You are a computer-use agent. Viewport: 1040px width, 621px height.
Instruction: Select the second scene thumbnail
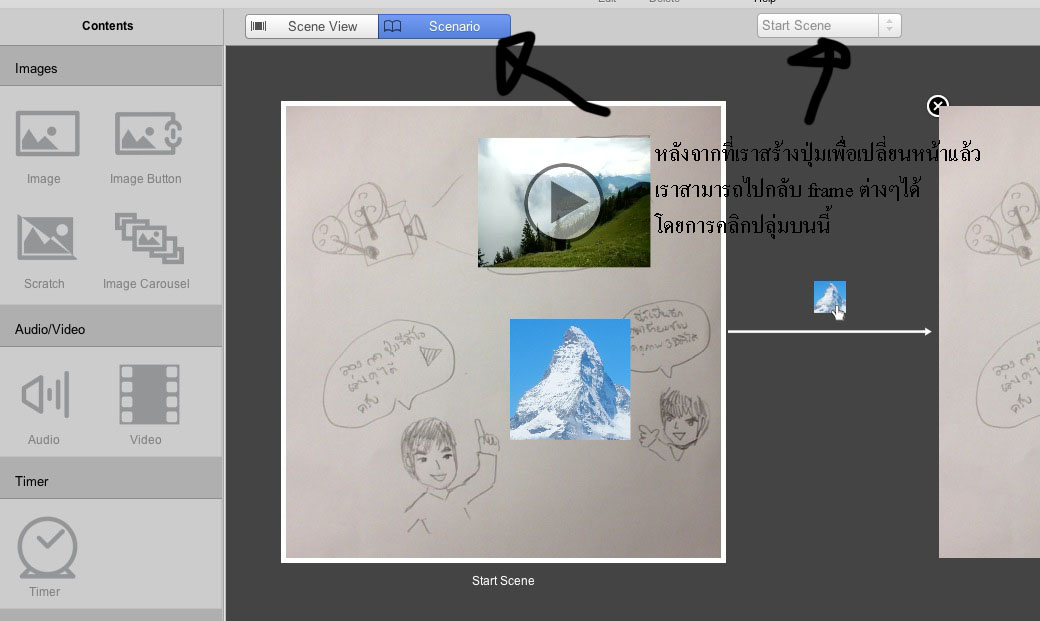point(989,331)
